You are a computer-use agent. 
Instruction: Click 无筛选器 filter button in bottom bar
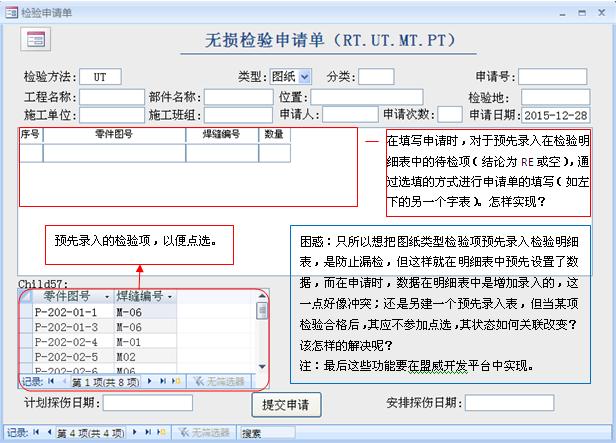point(207,433)
